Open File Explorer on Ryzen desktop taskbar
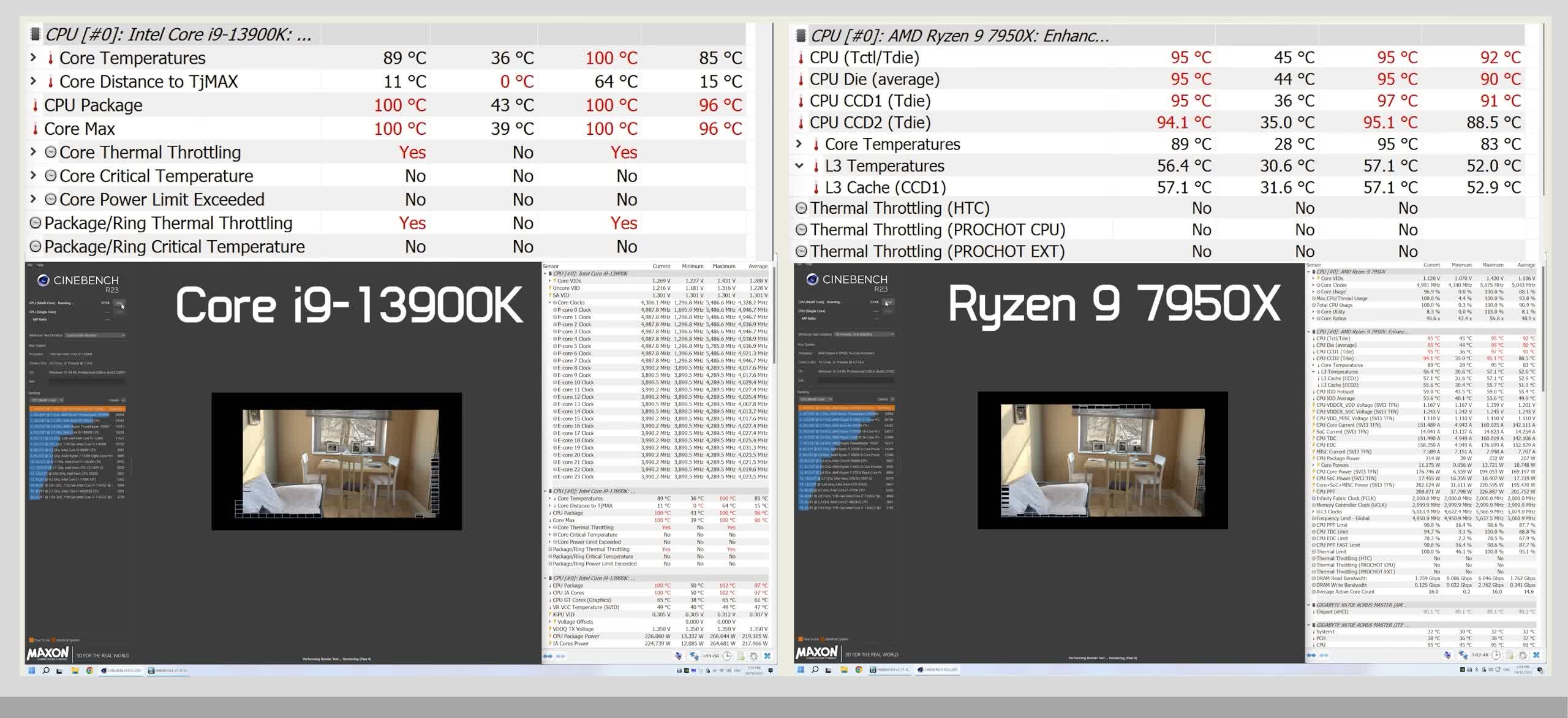This screenshot has width=1568, height=718. pyautogui.click(x=844, y=670)
